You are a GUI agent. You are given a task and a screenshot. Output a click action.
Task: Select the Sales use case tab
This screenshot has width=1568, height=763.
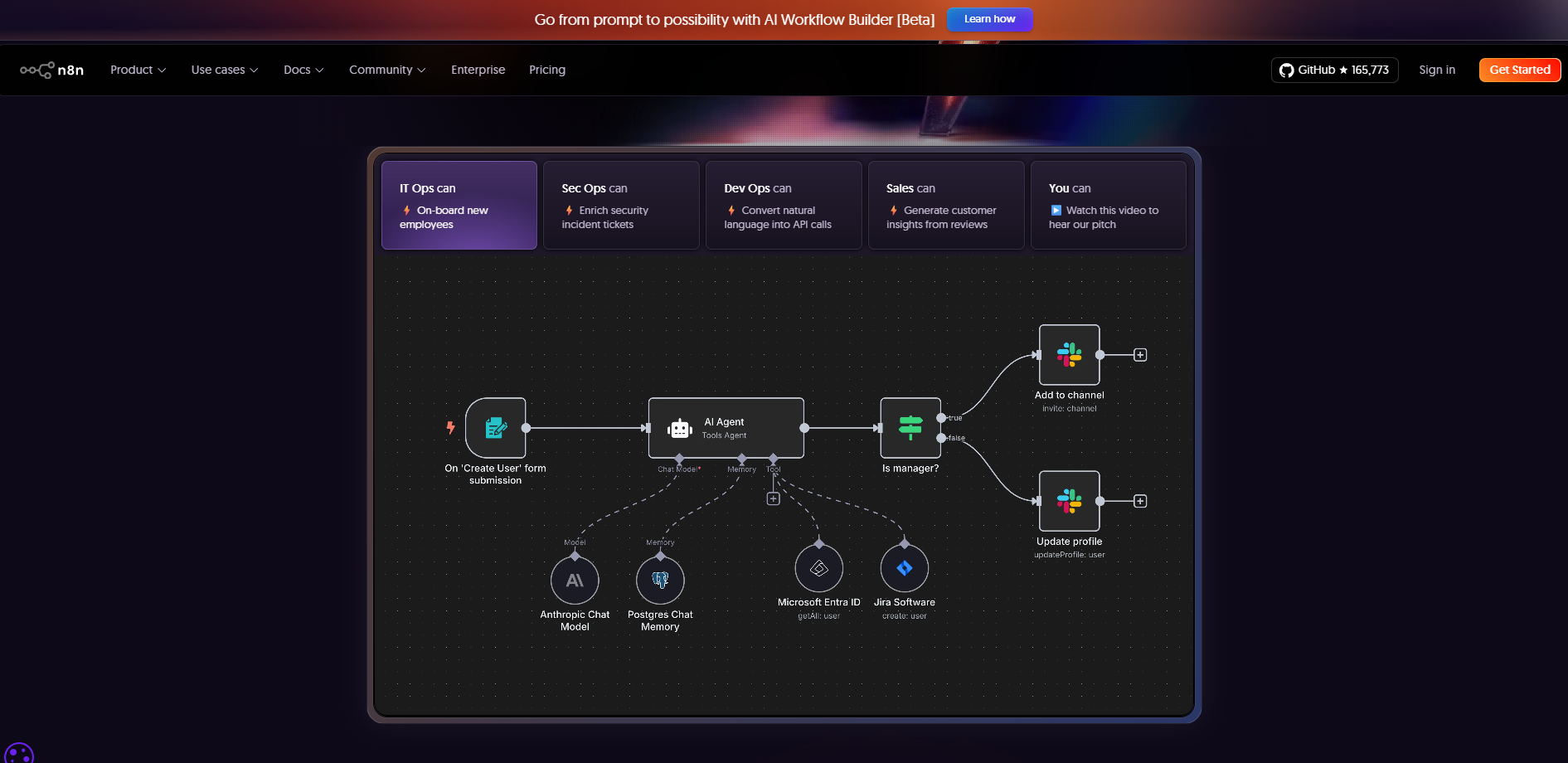point(945,206)
